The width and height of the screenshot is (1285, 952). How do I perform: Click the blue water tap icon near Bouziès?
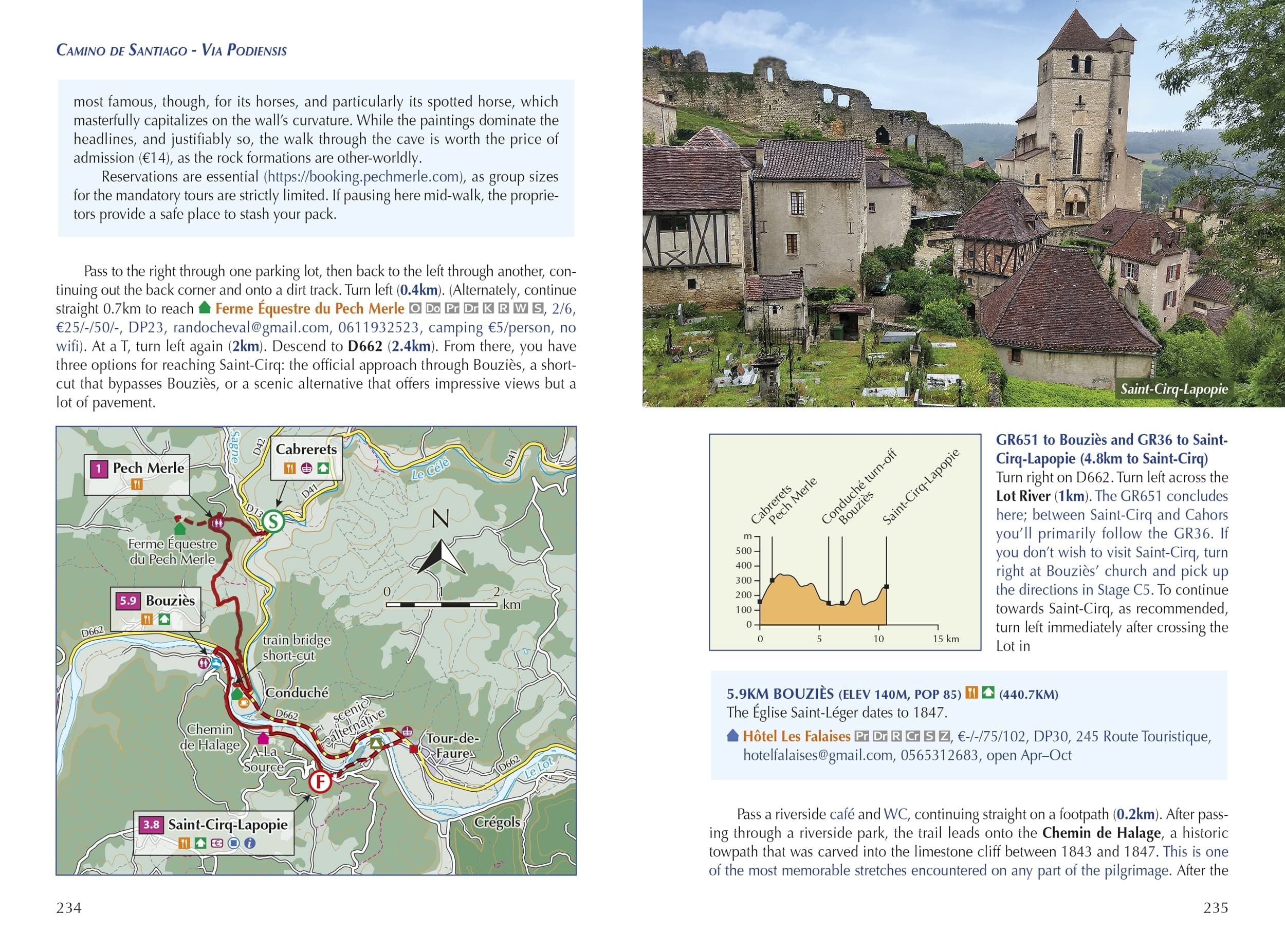pos(216,663)
